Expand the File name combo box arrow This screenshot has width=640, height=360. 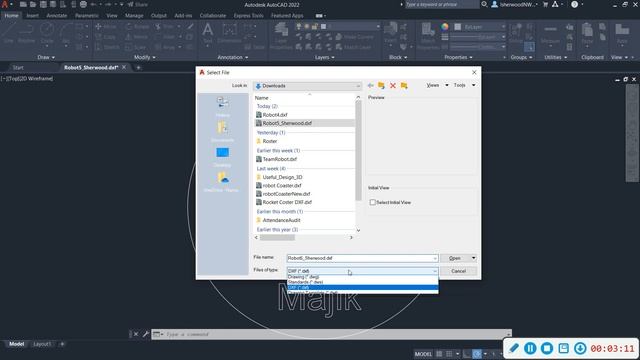tap(435, 258)
